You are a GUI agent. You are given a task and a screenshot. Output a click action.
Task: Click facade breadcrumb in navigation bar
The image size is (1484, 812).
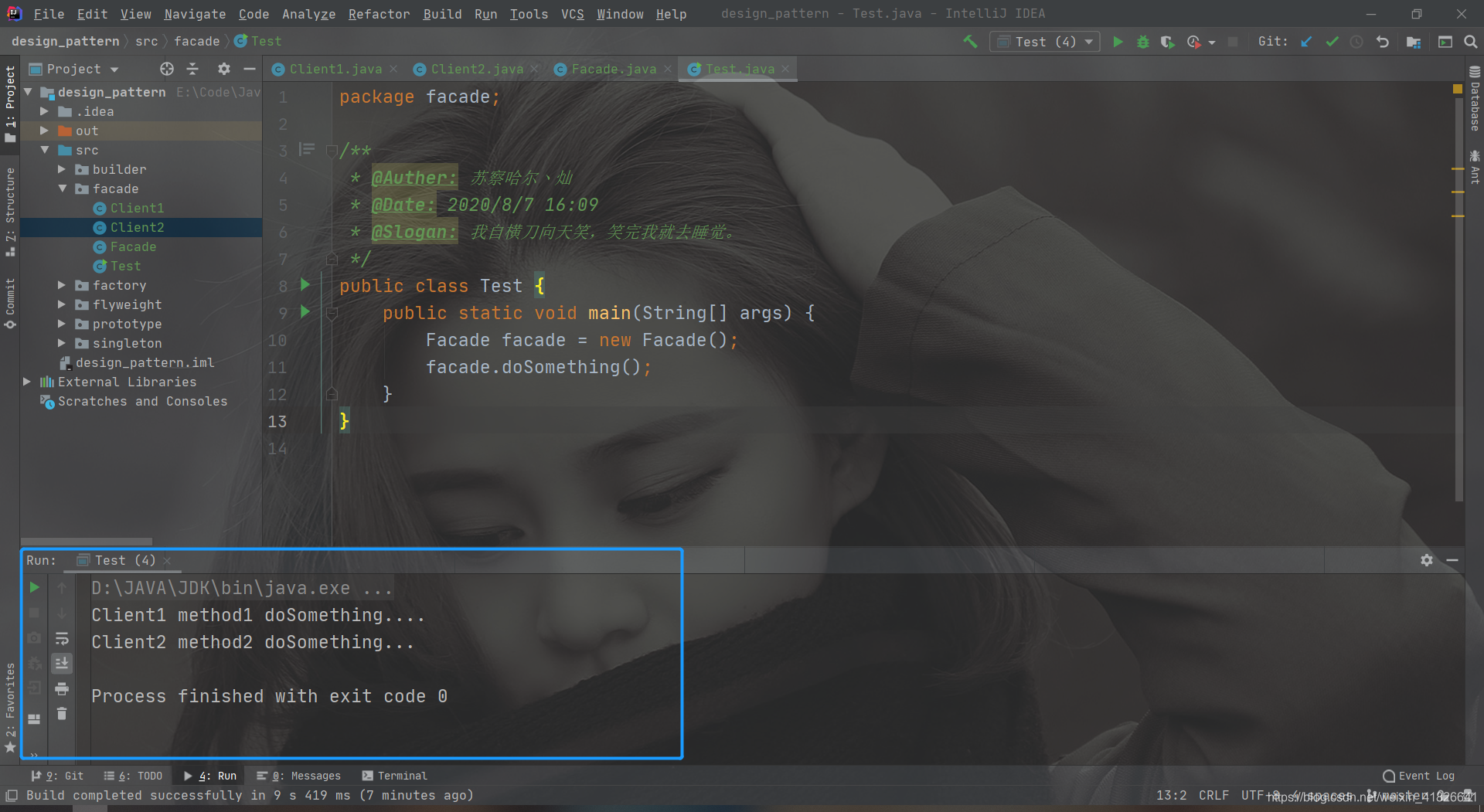point(196,41)
